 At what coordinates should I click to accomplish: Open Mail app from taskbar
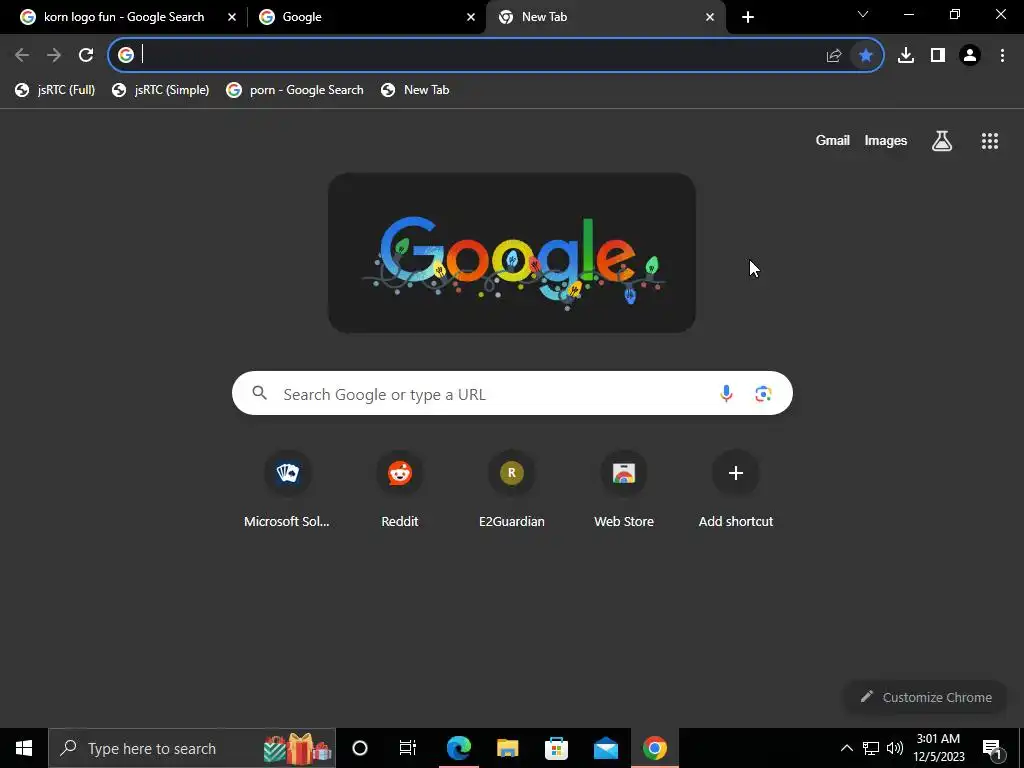click(605, 748)
